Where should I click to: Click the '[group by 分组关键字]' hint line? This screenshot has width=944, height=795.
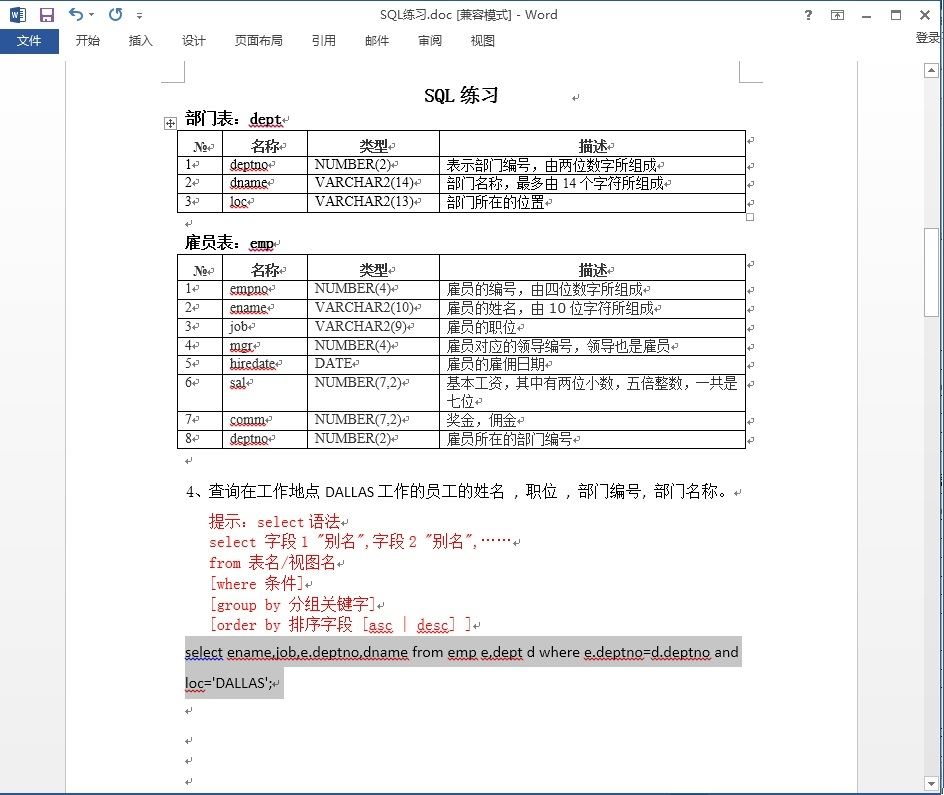pos(293,604)
